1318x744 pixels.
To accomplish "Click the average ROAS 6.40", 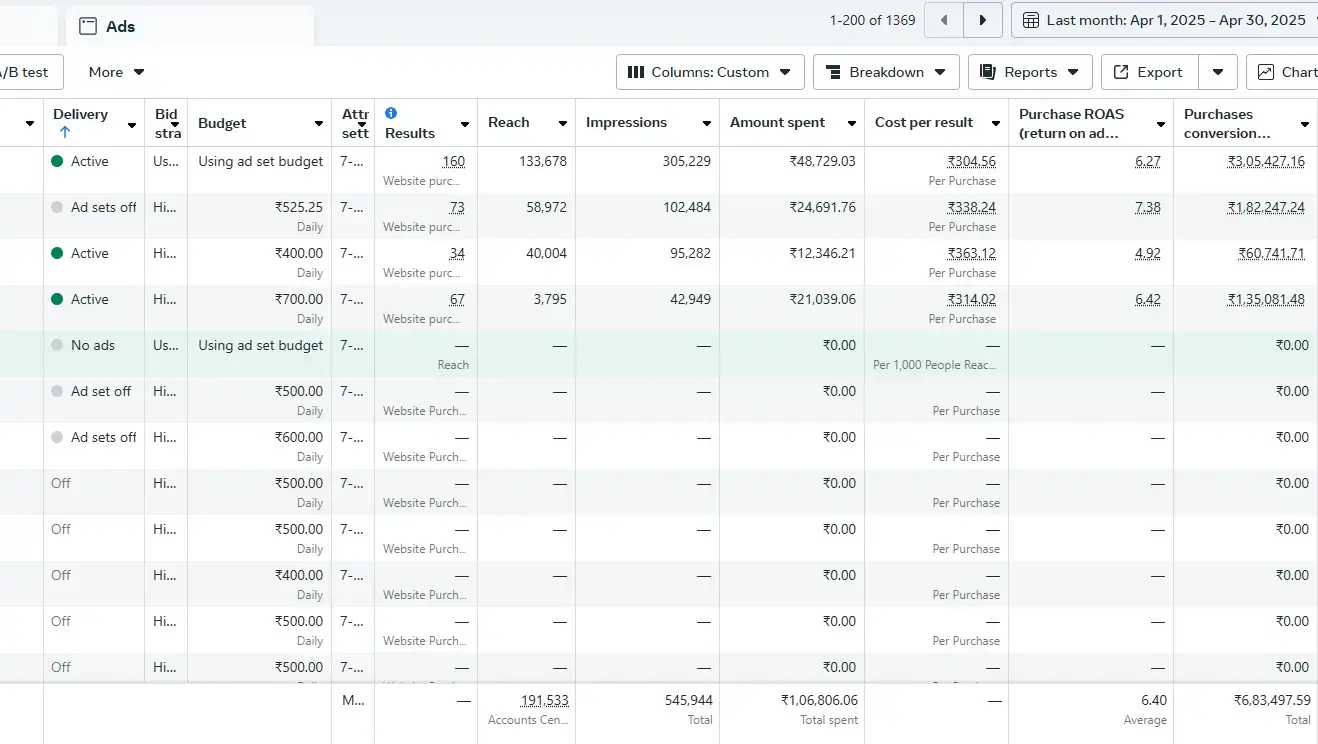I will 1153,700.
